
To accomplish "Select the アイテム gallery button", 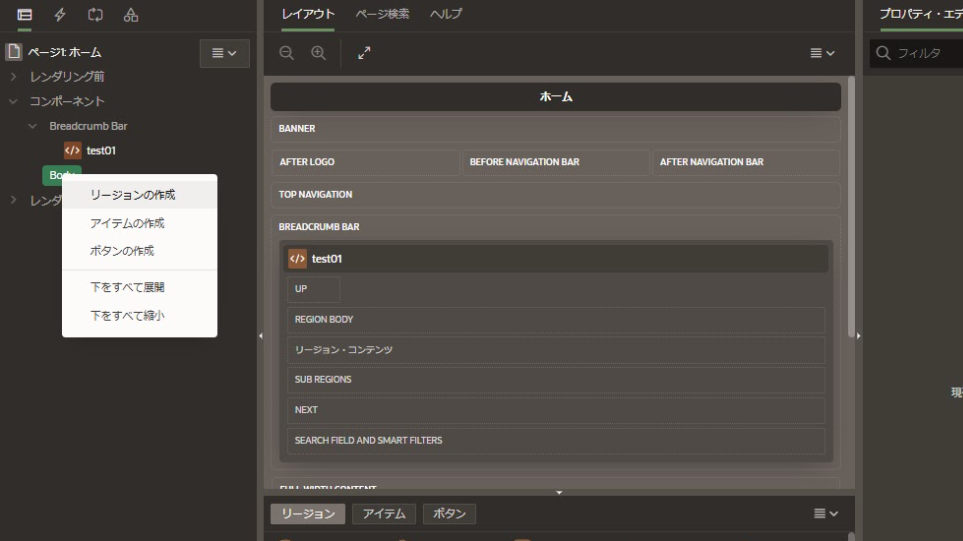I will tap(384, 514).
